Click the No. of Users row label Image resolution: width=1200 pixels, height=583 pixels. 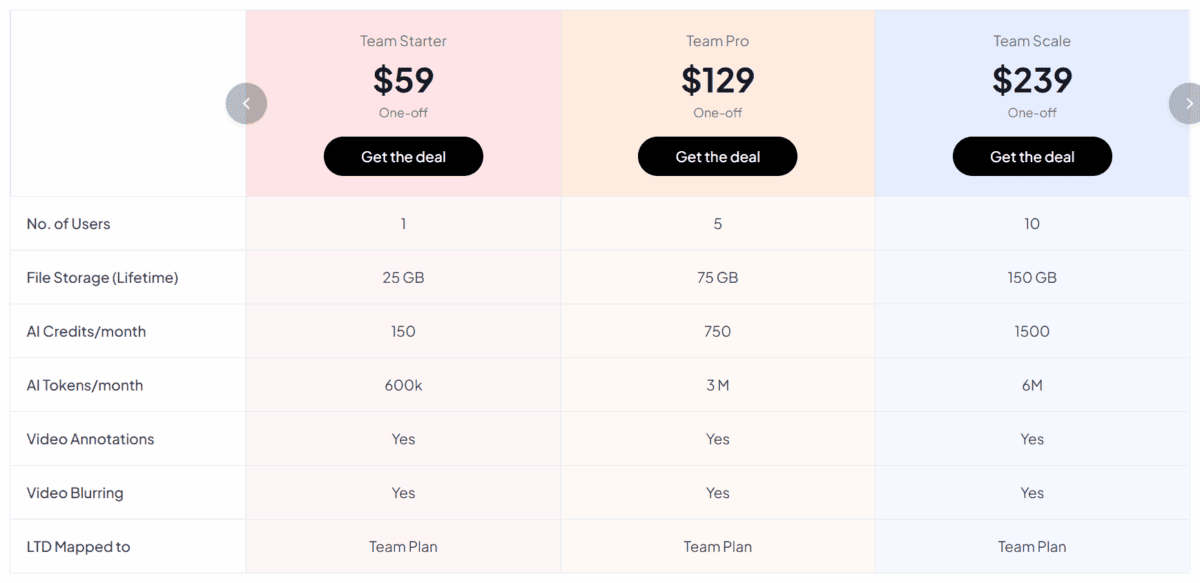68,224
